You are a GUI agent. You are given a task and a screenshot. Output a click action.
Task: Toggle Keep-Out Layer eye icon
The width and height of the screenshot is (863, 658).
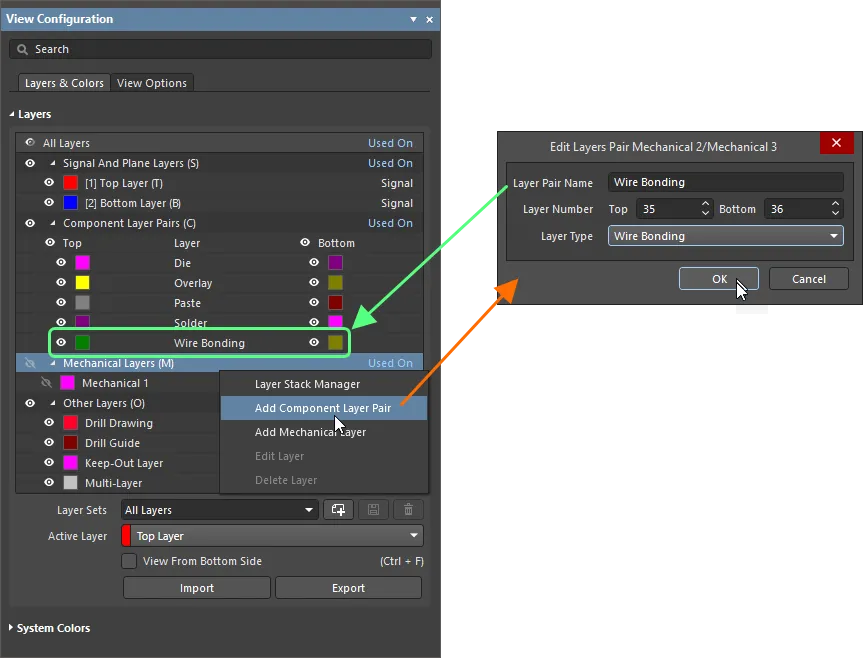pyautogui.click(x=49, y=463)
